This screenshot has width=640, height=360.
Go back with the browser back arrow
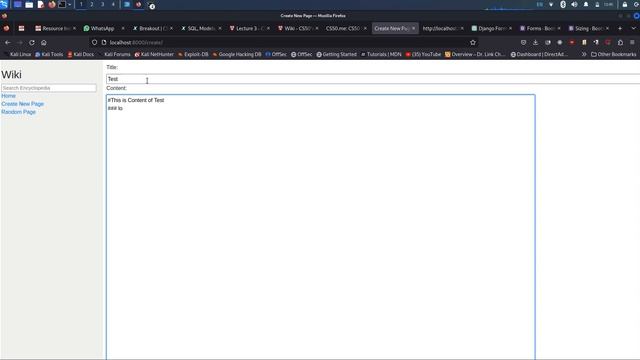tap(8, 42)
